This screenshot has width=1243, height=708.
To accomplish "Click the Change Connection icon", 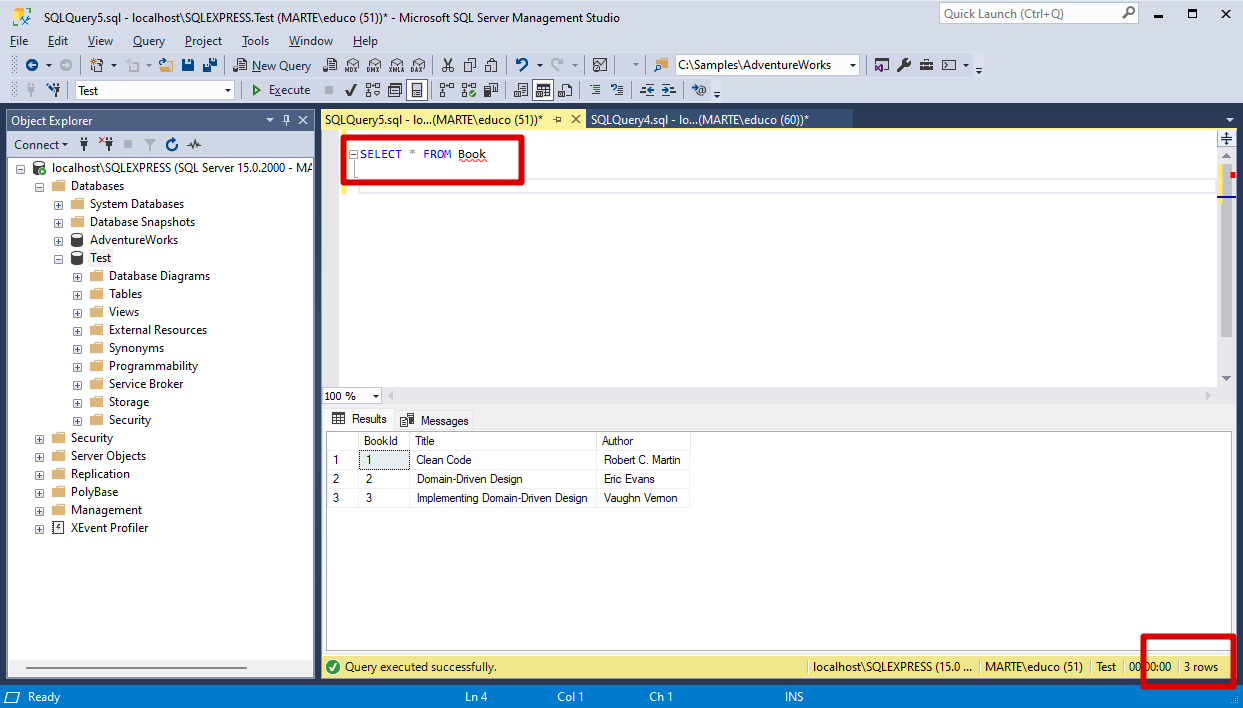I will pyautogui.click(x=52, y=90).
